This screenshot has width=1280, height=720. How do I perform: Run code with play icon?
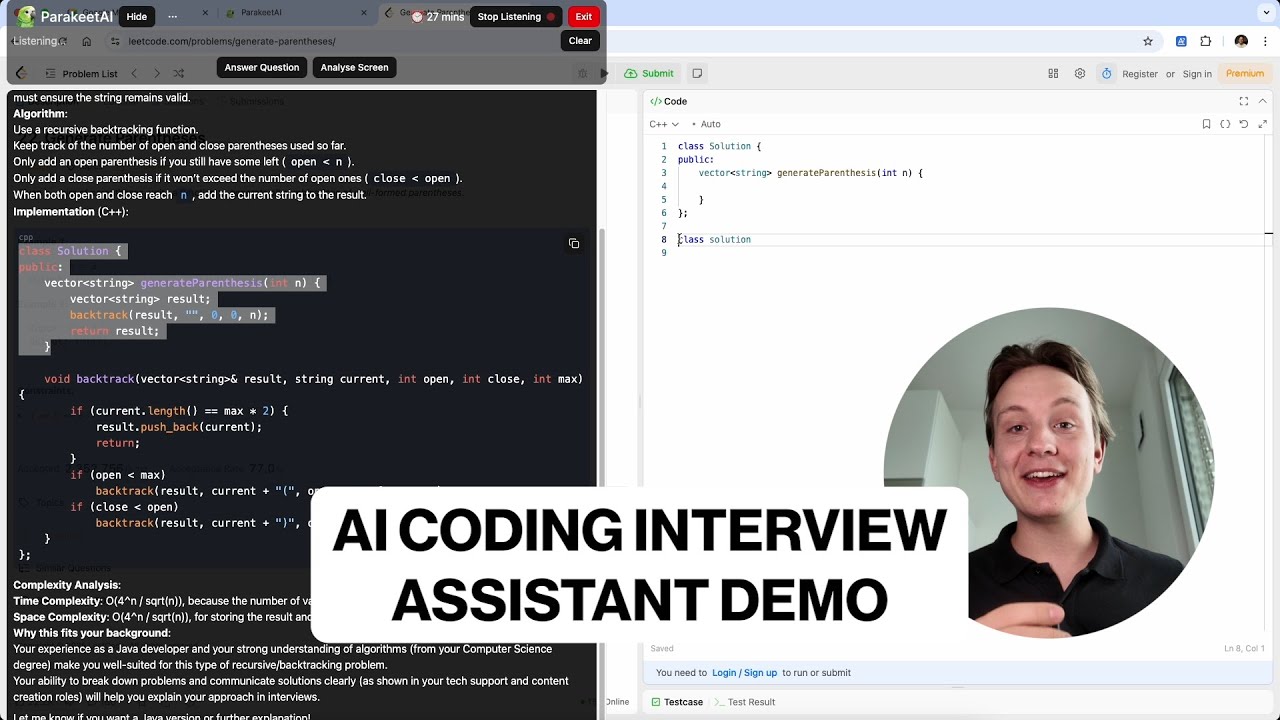pos(604,73)
